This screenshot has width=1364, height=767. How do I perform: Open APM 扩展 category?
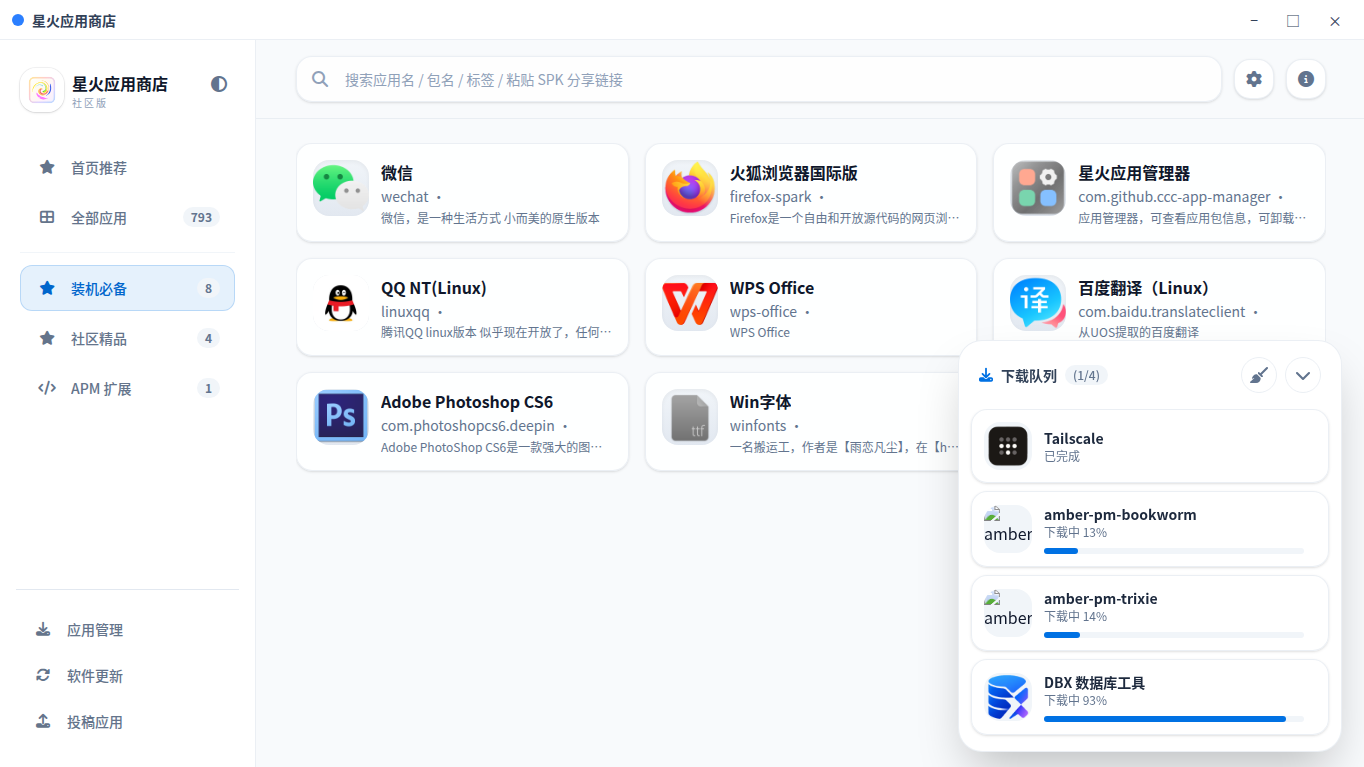point(128,388)
